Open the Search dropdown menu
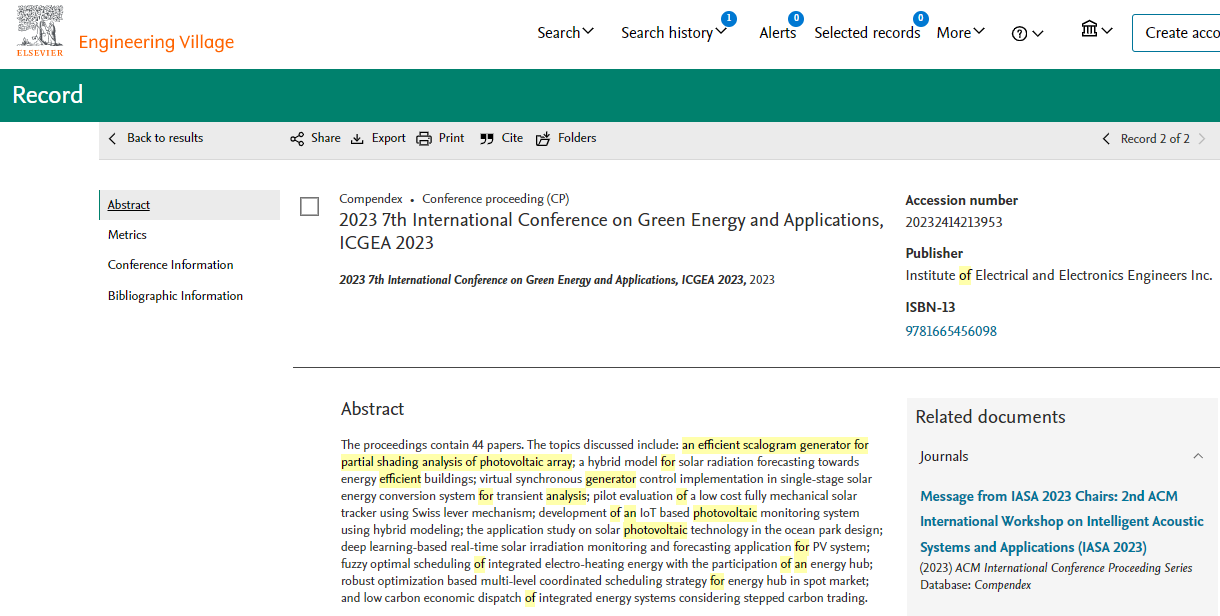This screenshot has width=1220, height=616. [566, 32]
